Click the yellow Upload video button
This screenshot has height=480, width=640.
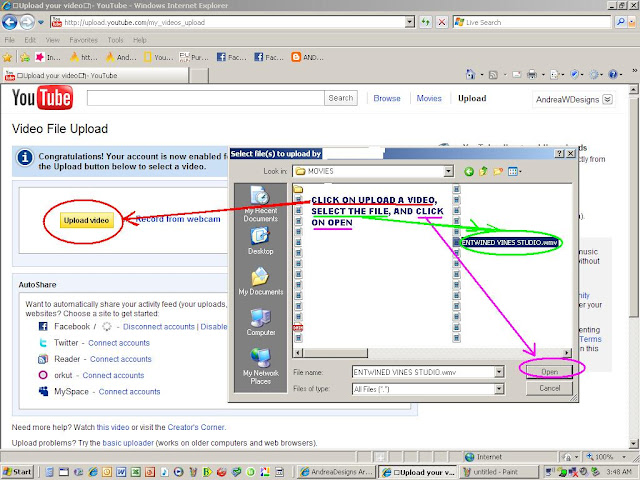[x=86, y=220]
